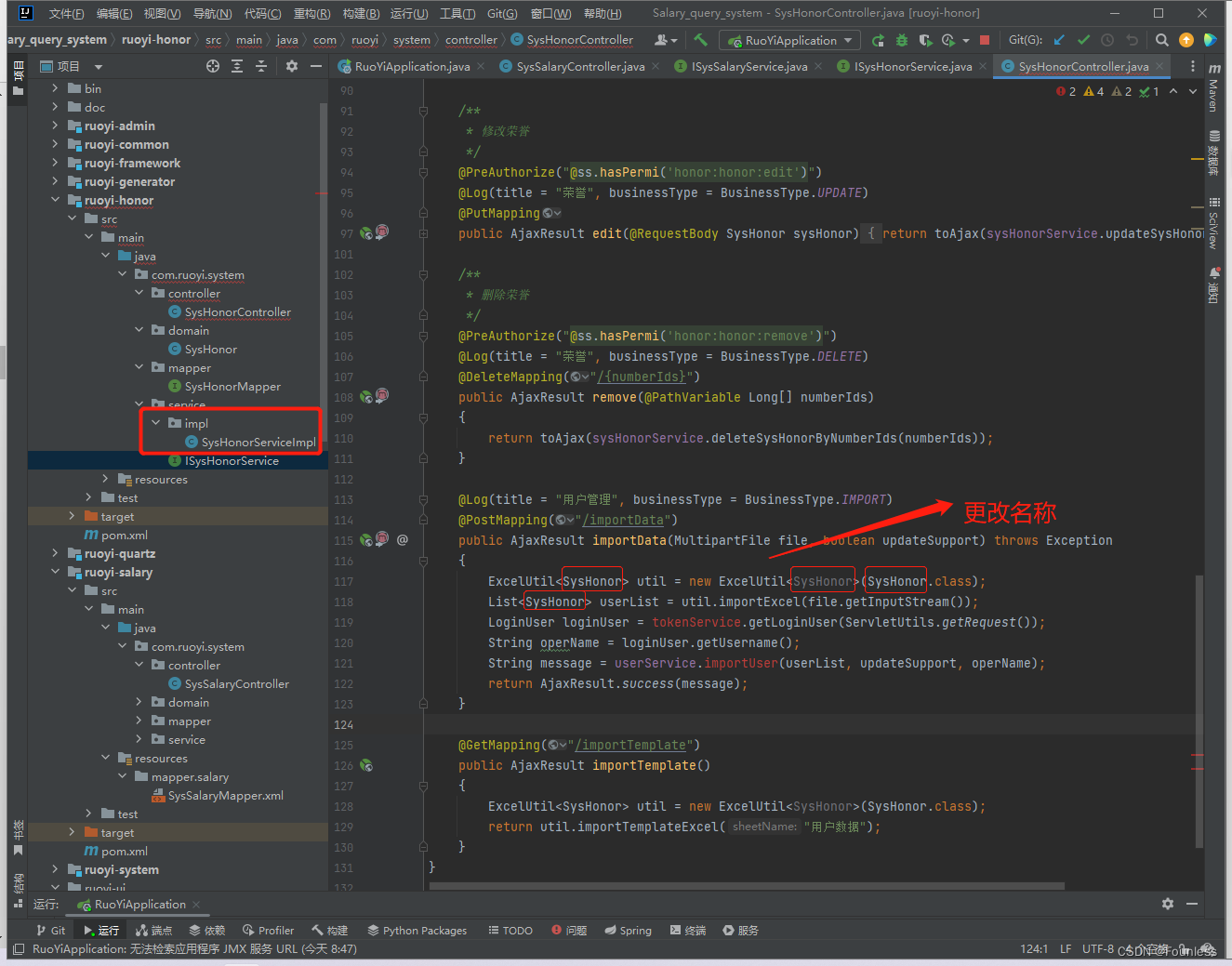Open Search Everywhere magnifier icon
This screenshot has height=966, width=1232.
point(1161,40)
